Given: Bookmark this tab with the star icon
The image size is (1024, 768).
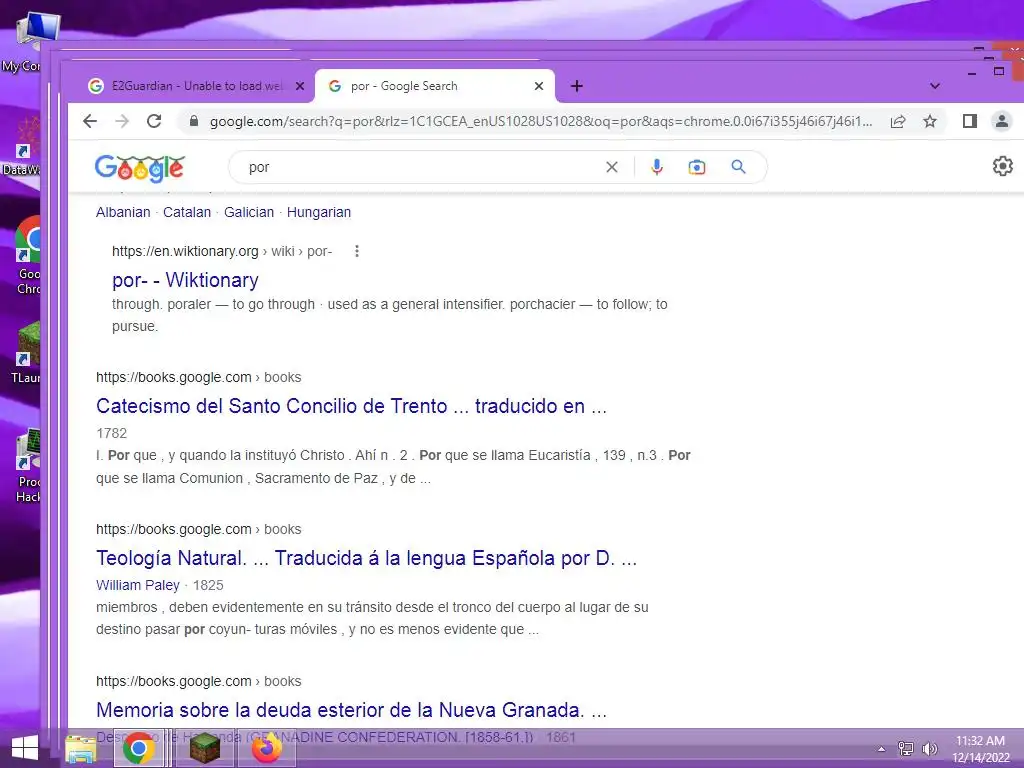Looking at the screenshot, I should coord(930,121).
